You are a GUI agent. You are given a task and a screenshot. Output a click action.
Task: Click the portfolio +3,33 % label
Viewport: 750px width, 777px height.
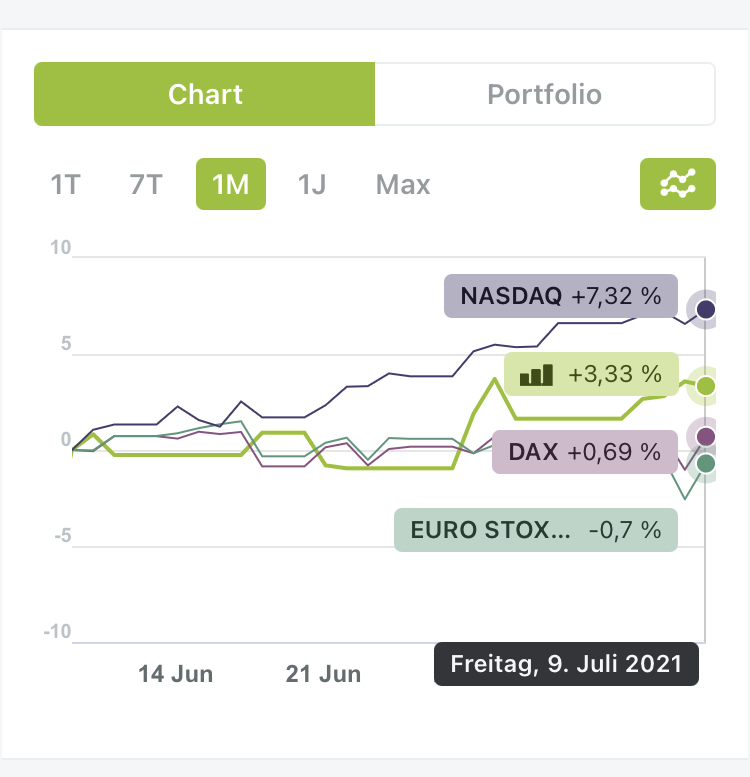pyautogui.click(x=591, y=375)
